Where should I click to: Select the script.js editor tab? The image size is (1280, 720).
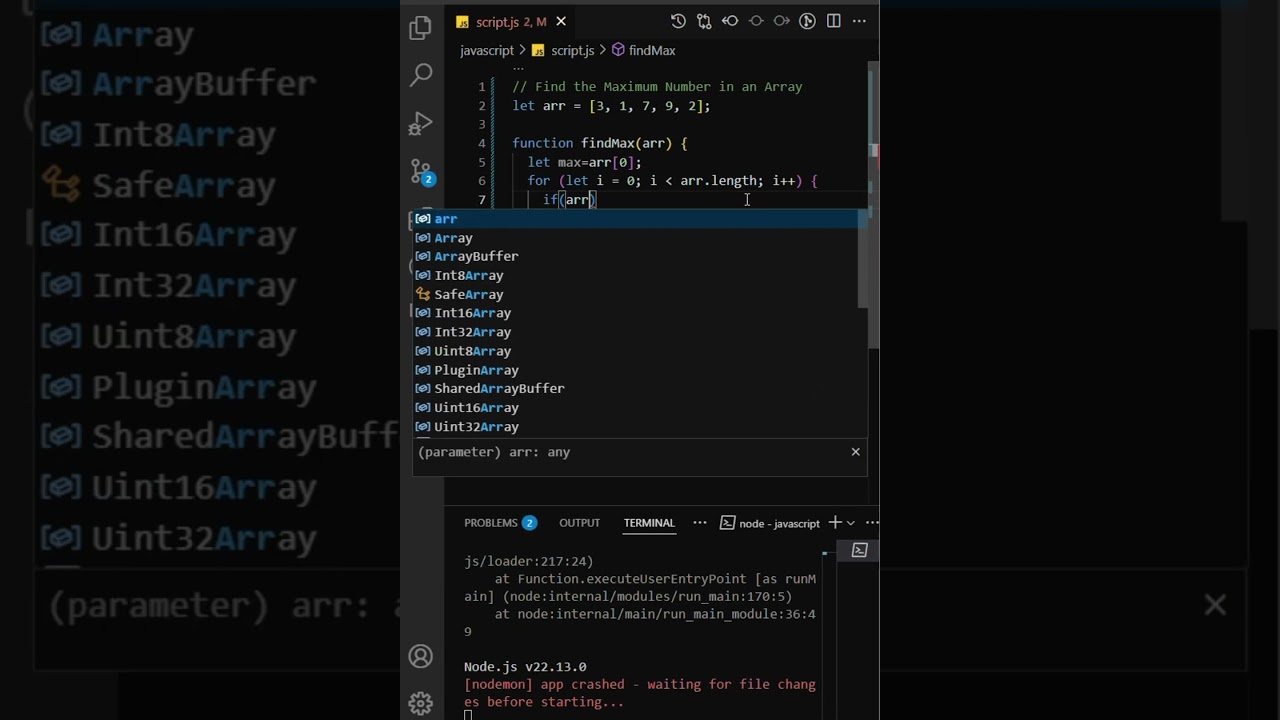pos(509,21)
